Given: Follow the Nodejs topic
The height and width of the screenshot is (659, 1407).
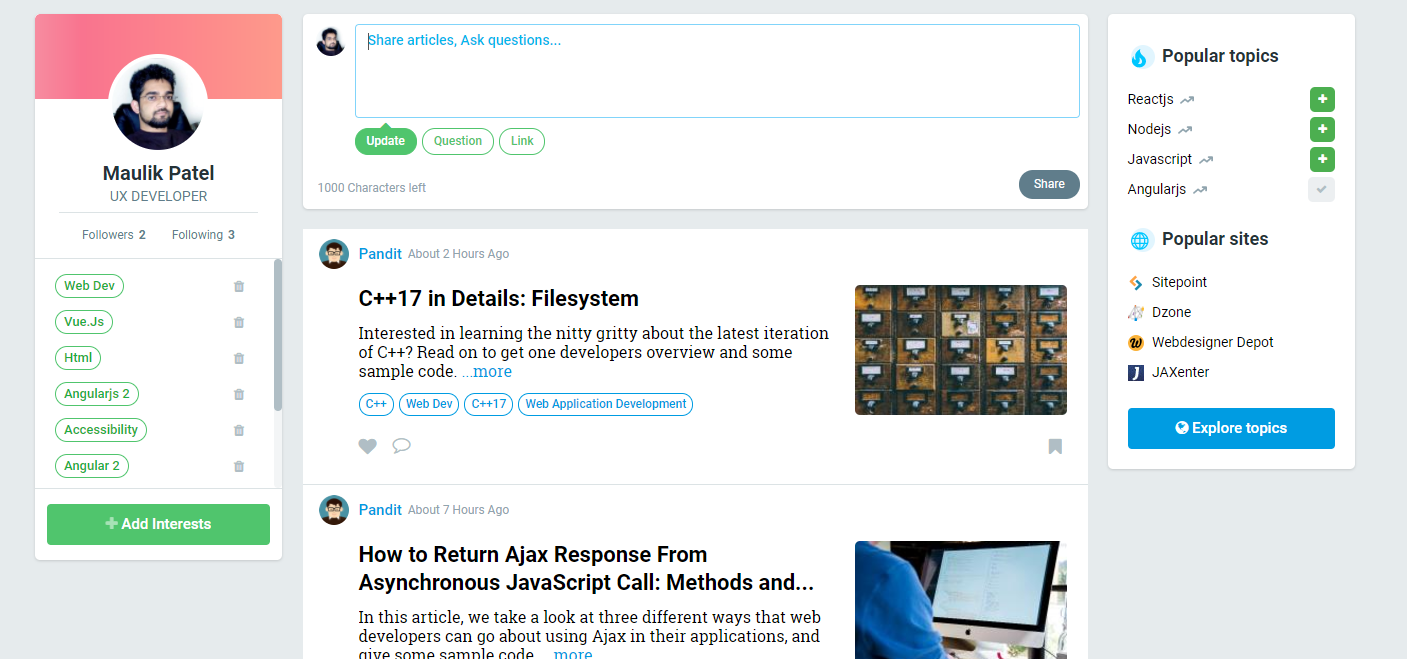Looking at the screenshot, I should tap(1322, 129).
